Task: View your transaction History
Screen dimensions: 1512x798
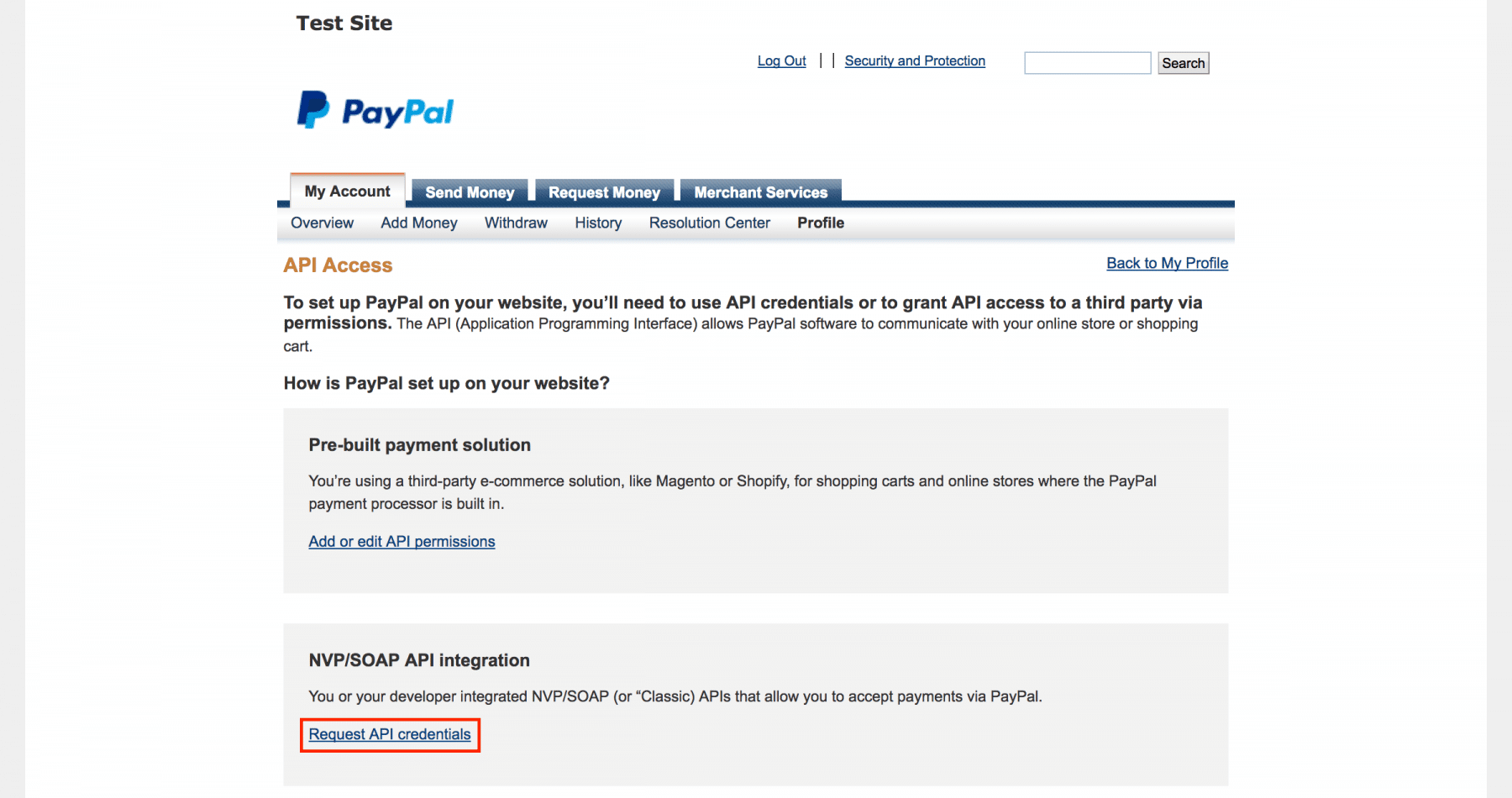Action: tap(597, 223)
